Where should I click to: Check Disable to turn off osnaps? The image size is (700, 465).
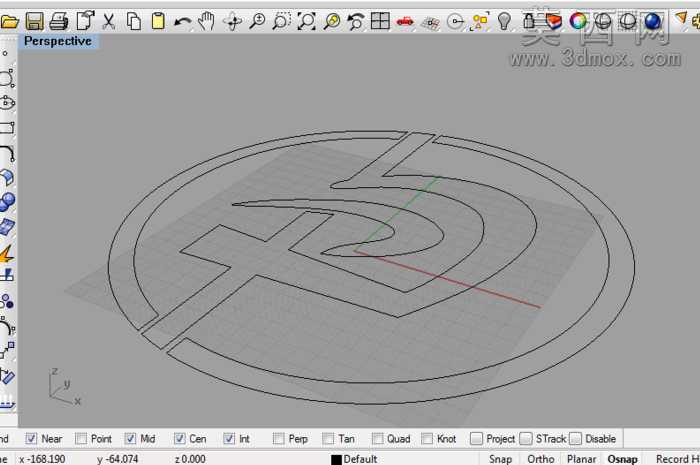[x=575, y=439]
